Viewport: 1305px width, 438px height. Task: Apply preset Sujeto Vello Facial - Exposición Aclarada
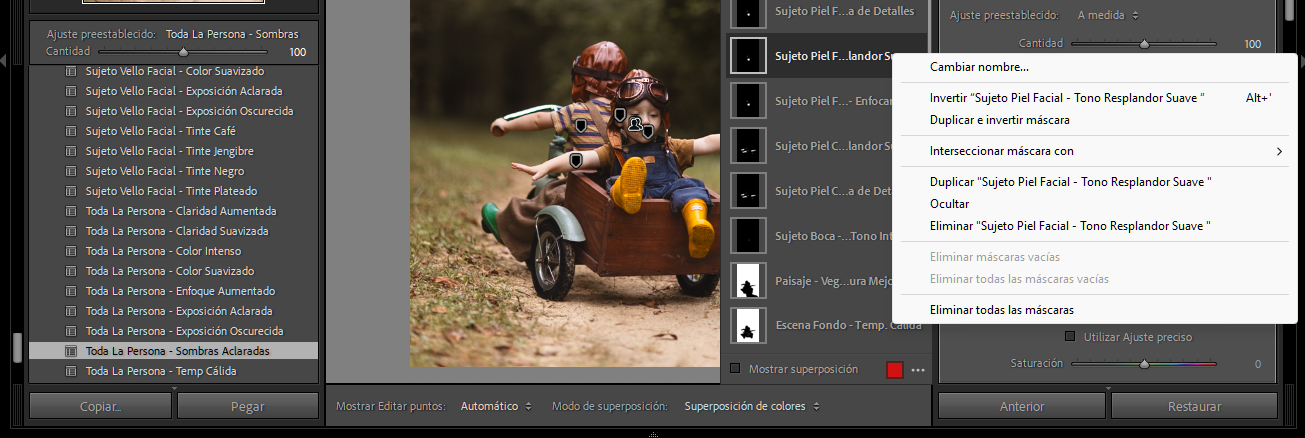pyautogui.click(x=184, y=91)
